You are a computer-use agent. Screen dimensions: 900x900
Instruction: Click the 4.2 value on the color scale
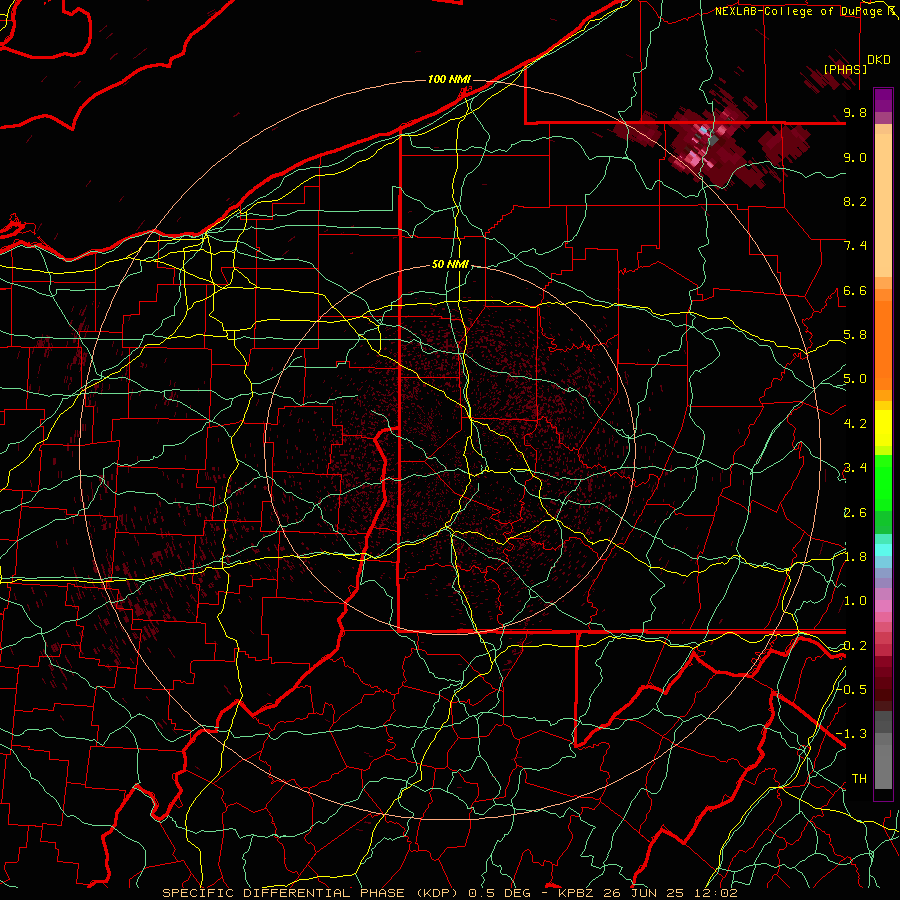855,424
